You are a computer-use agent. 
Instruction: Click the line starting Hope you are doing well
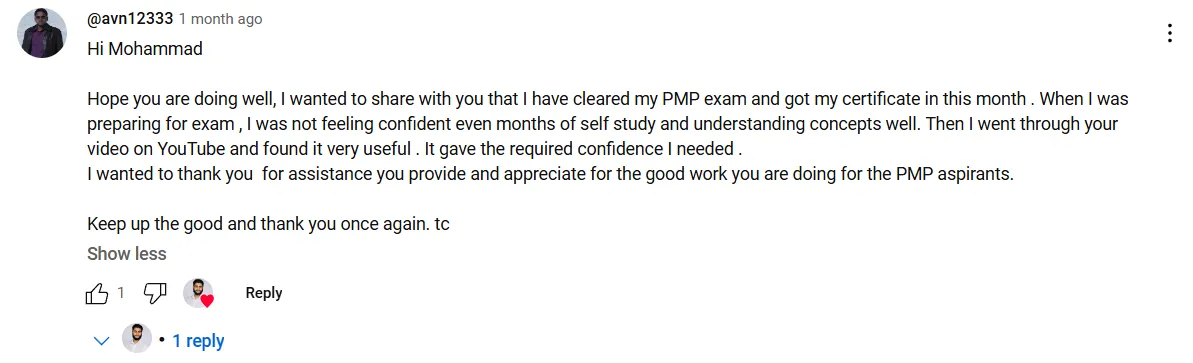607,99
